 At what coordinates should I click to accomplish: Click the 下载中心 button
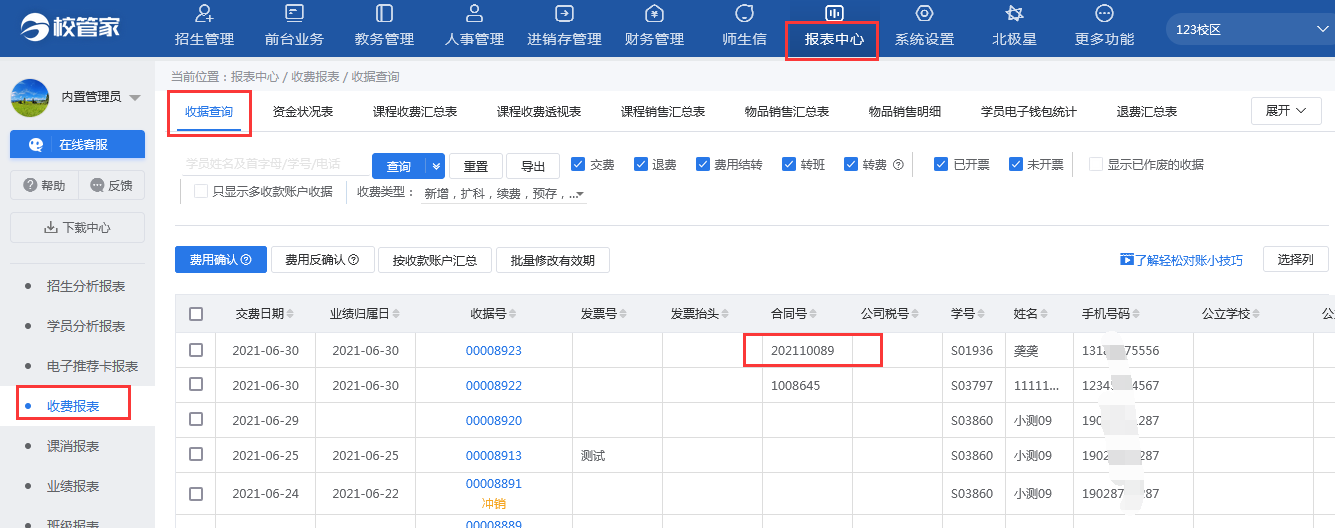pyautogui.click(x=78, y=227)
